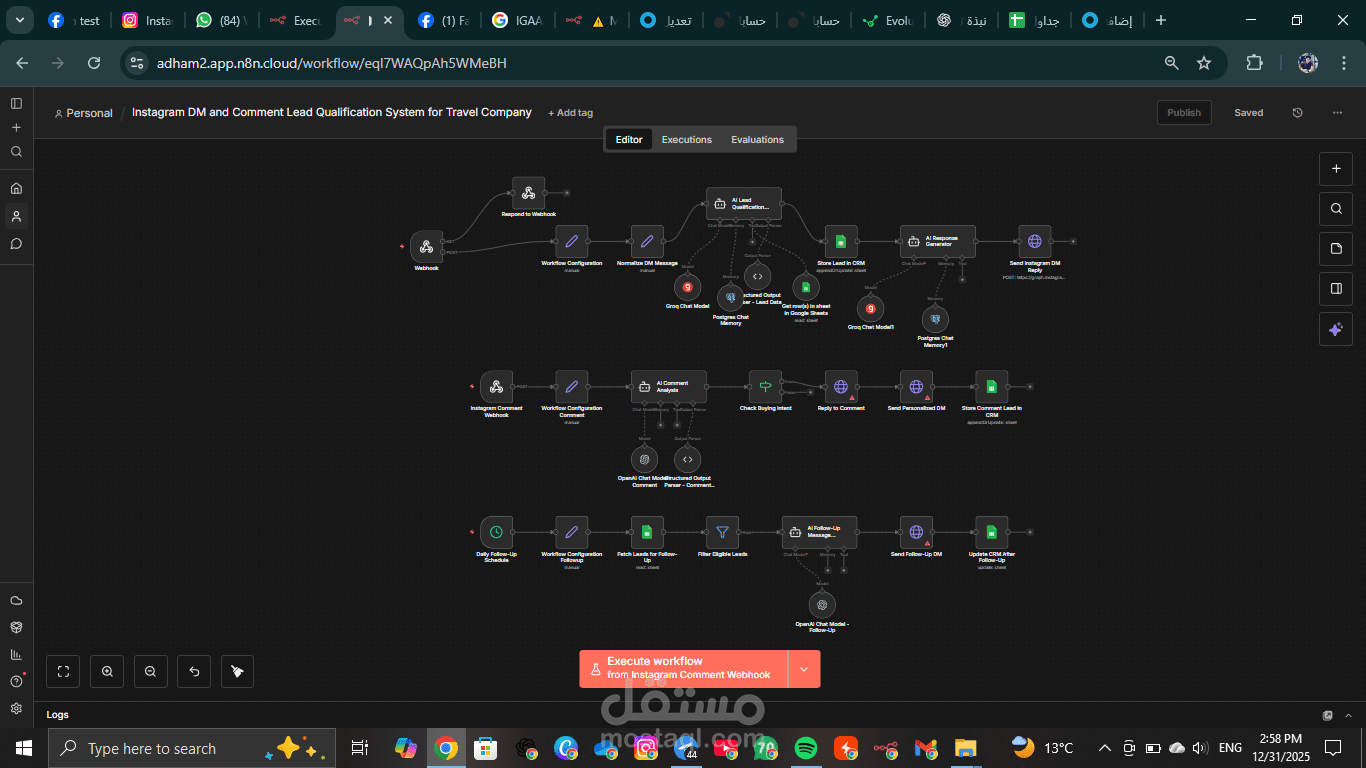This screenshot has height=768, width=1366.
Task: Expand the Logs panel
Action: (x=1347, y=715)
